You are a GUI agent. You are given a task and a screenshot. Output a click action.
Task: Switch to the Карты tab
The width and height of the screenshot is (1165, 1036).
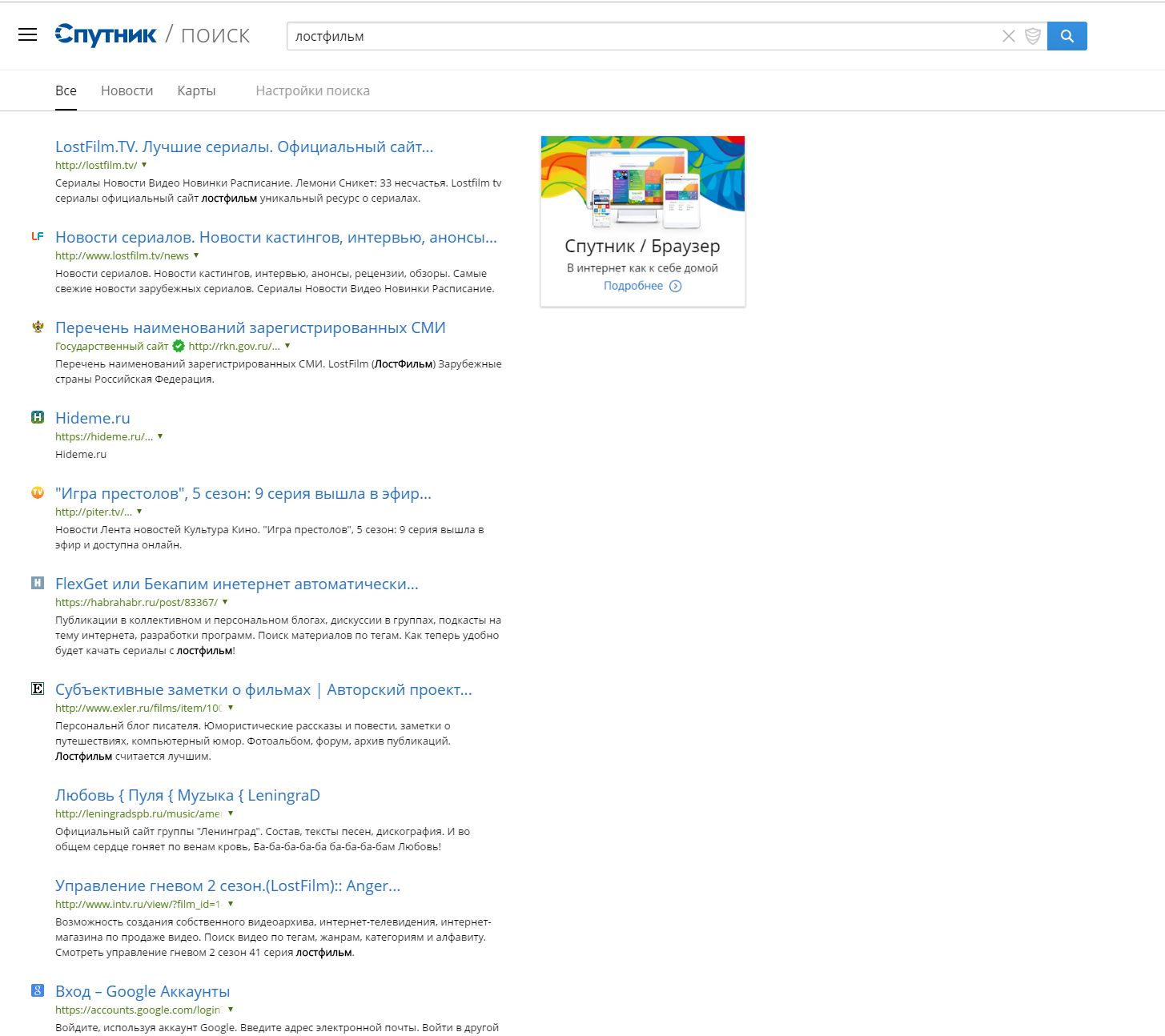196,90
